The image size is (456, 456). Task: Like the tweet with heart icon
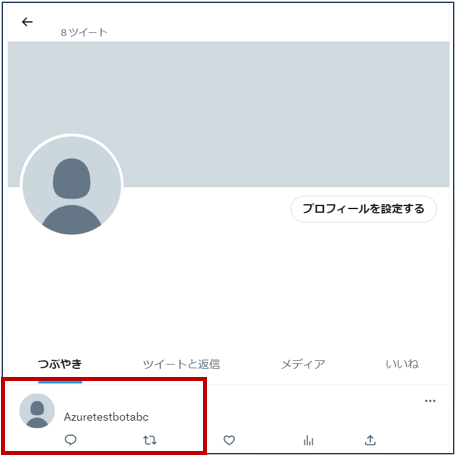click(x=229, y=440)
